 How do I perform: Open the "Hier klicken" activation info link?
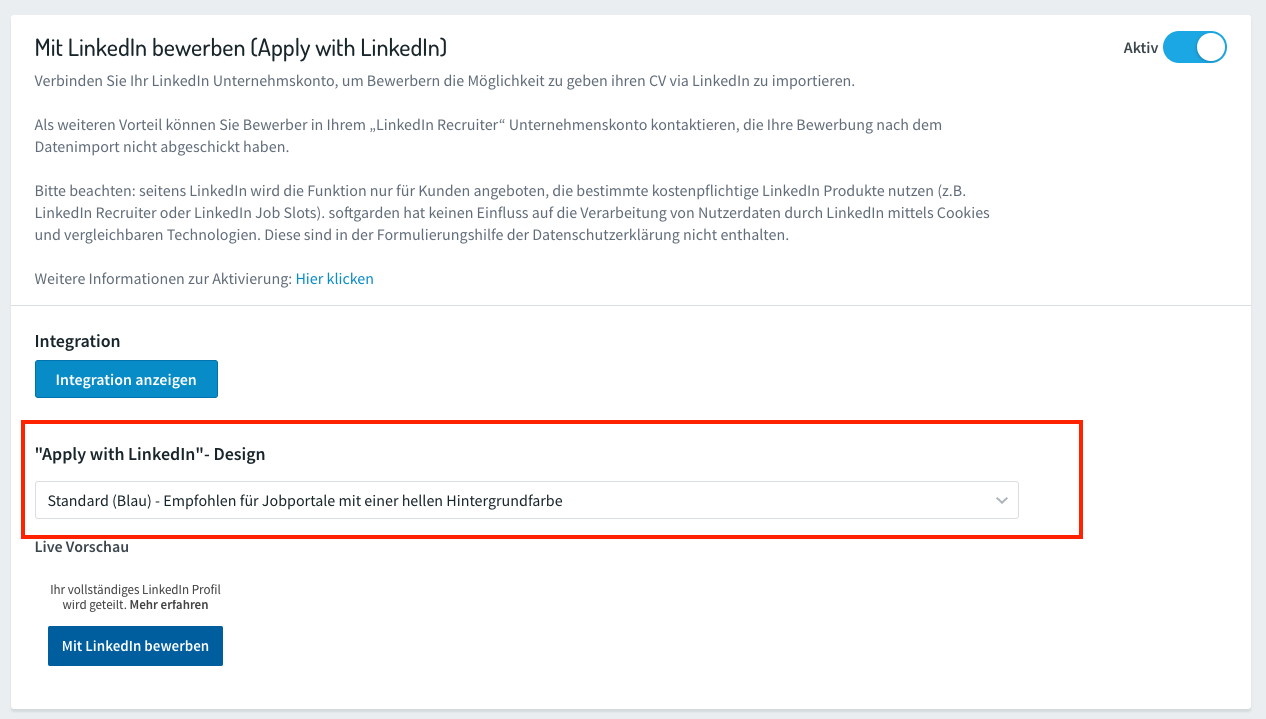pyautogui.click(x=334, y=279)
